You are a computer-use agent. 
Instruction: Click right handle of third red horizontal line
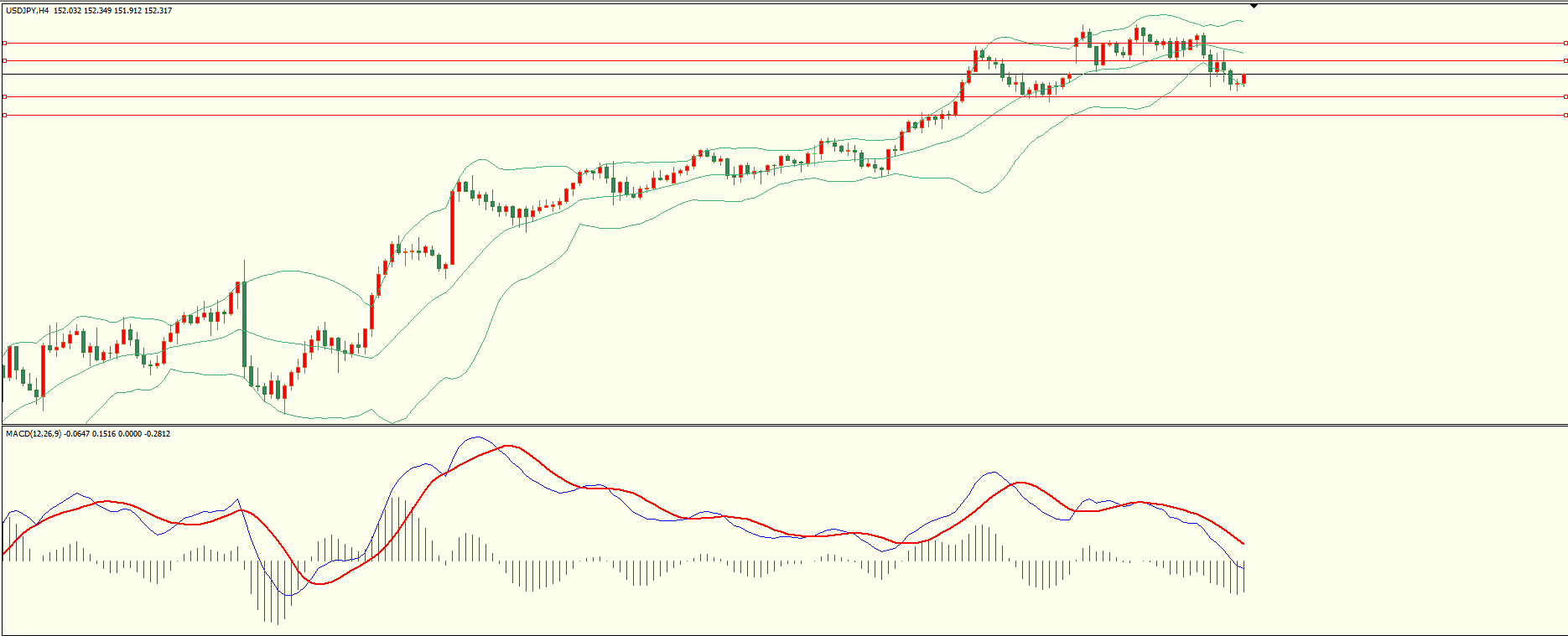(1565, 96)
